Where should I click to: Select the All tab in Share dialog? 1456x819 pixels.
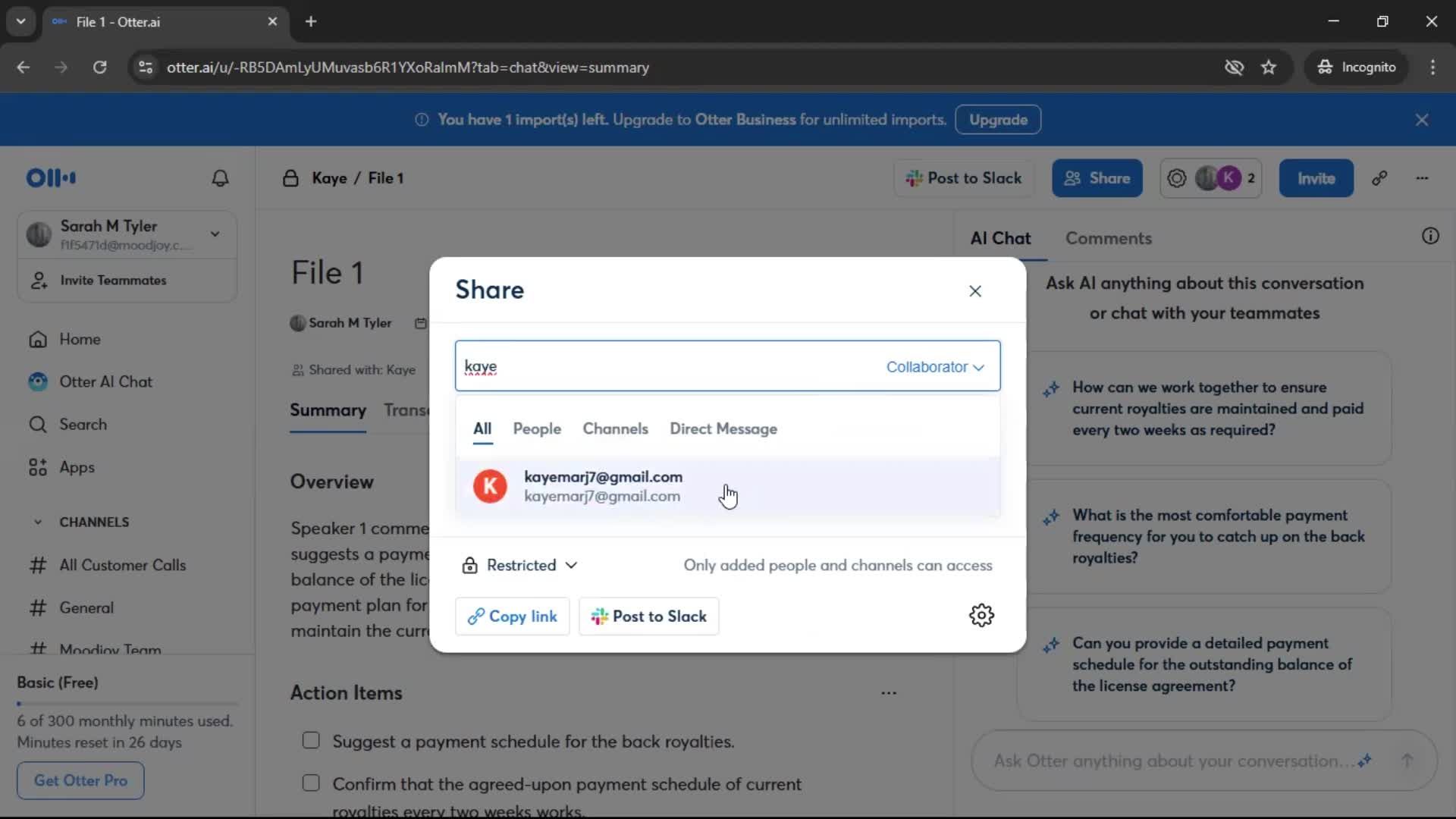click(482, 429)
